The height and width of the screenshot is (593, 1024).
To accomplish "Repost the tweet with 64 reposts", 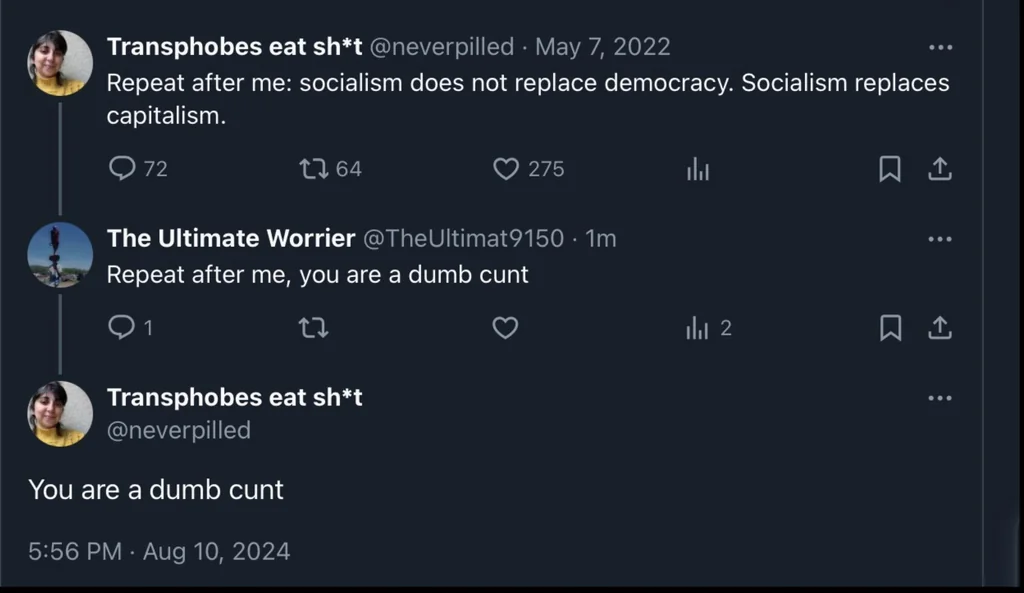I will pos(313,169).
